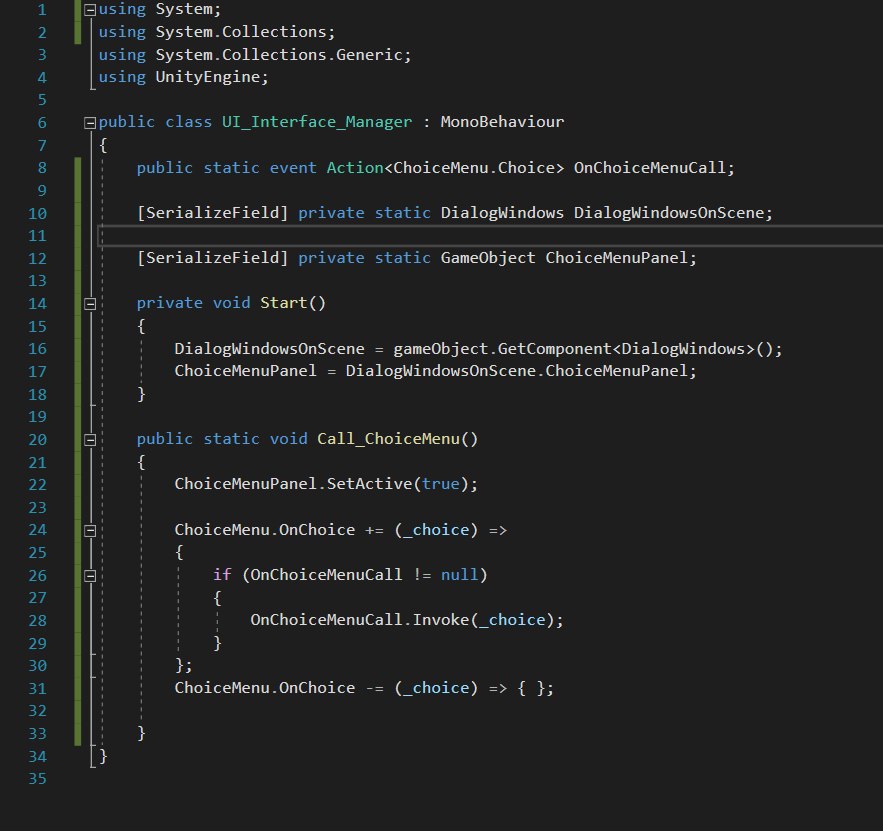This screenshot has height=831, width=883.
Task: Click 'System.Collections.Generic' on line 3
Action: tap(279, 55)
